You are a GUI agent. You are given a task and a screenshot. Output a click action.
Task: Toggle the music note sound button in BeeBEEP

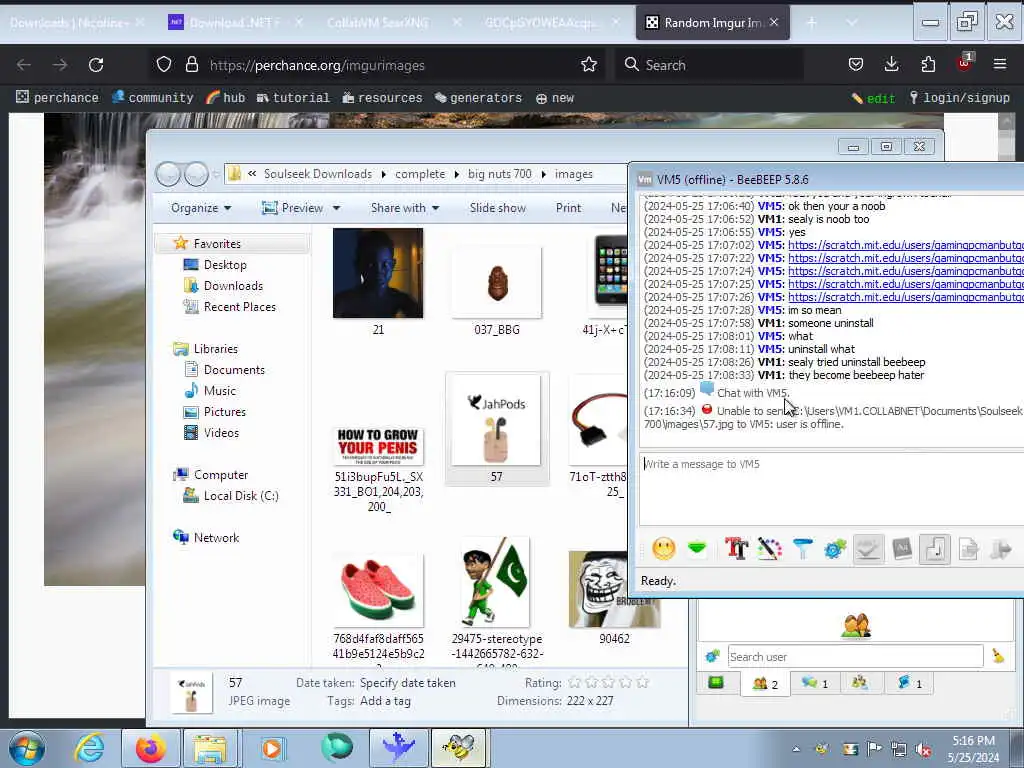[935, 549]
